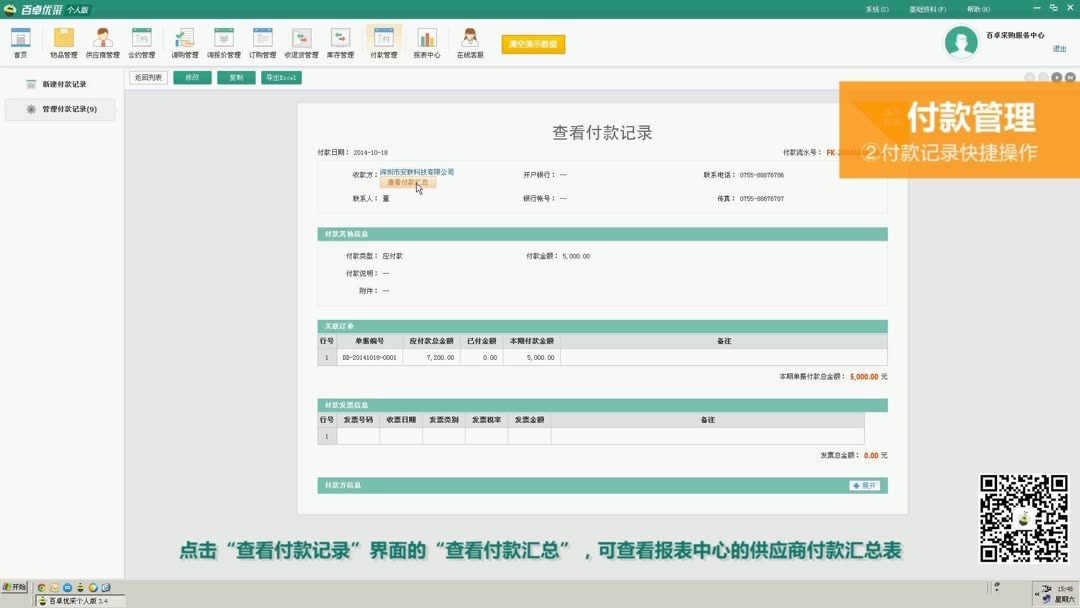Screen dimensions: 1080x608
Task: Launch 在线客服 customer service icon
Action: pyautogui.click(x=469, y=44)
